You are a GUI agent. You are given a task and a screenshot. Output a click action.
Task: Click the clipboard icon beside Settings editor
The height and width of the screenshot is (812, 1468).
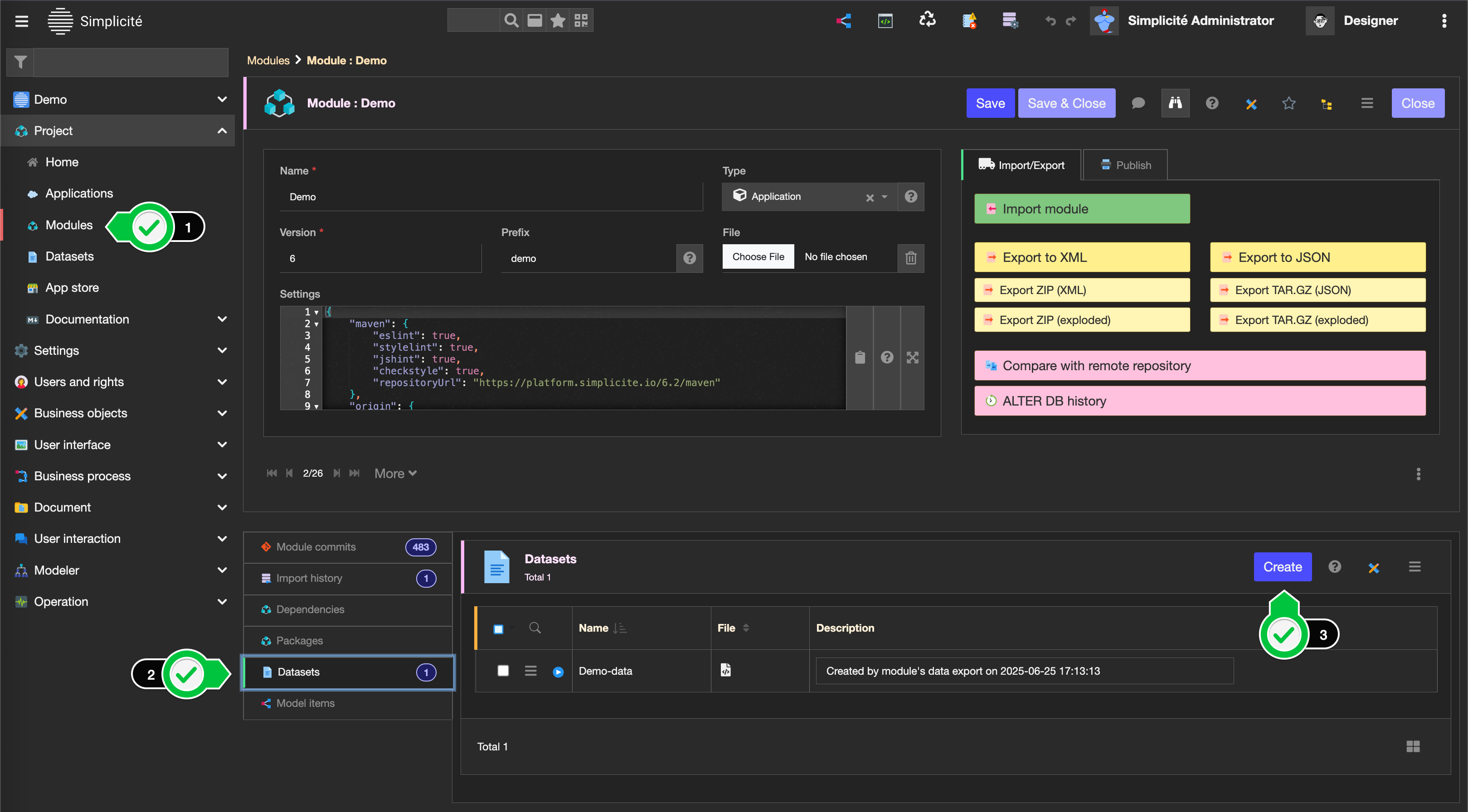(x=860, y=358)
